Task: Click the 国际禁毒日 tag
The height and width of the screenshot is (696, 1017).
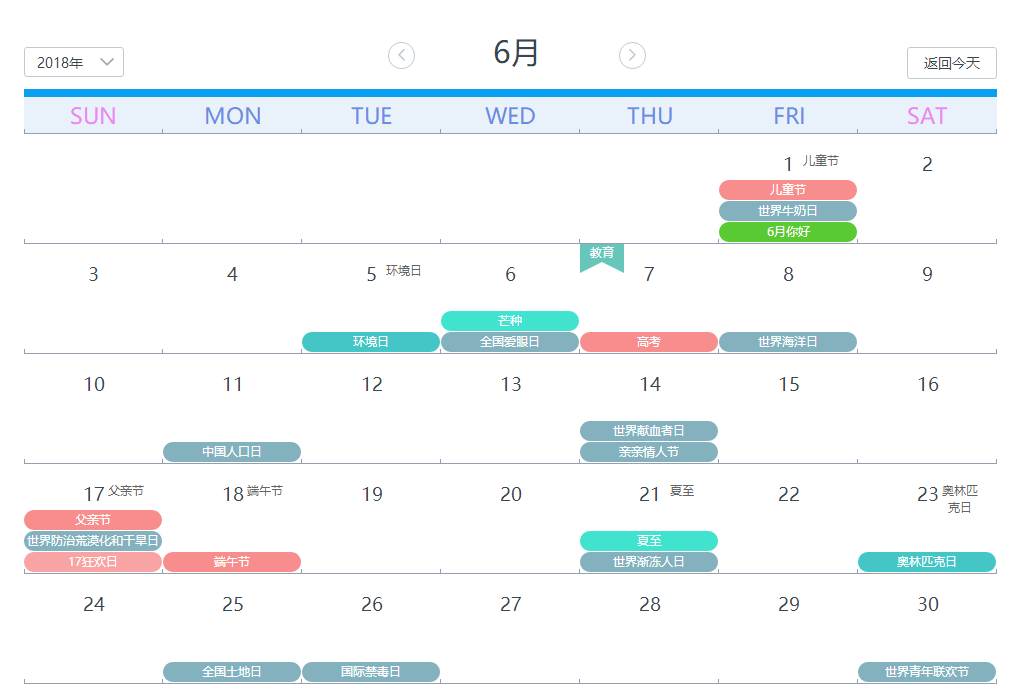Action: point(371,671)
